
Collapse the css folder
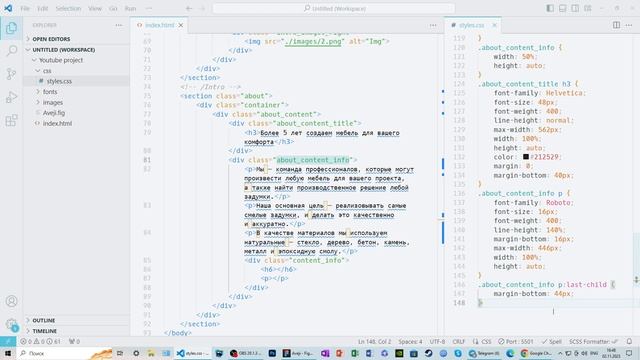point(76,71)
